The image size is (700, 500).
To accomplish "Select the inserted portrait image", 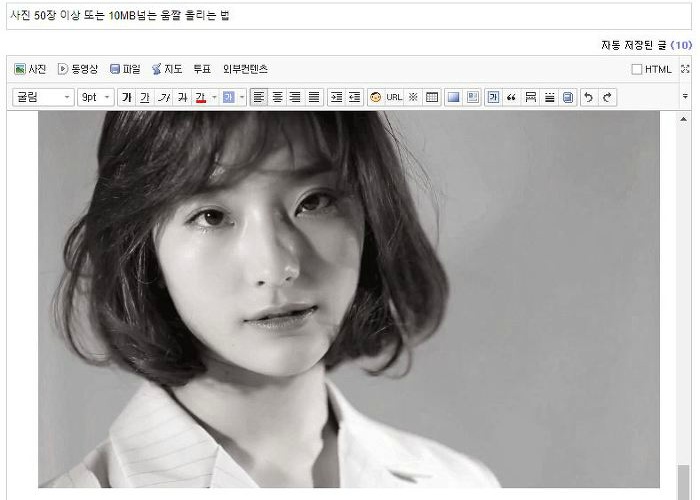I will pos(349,299).
